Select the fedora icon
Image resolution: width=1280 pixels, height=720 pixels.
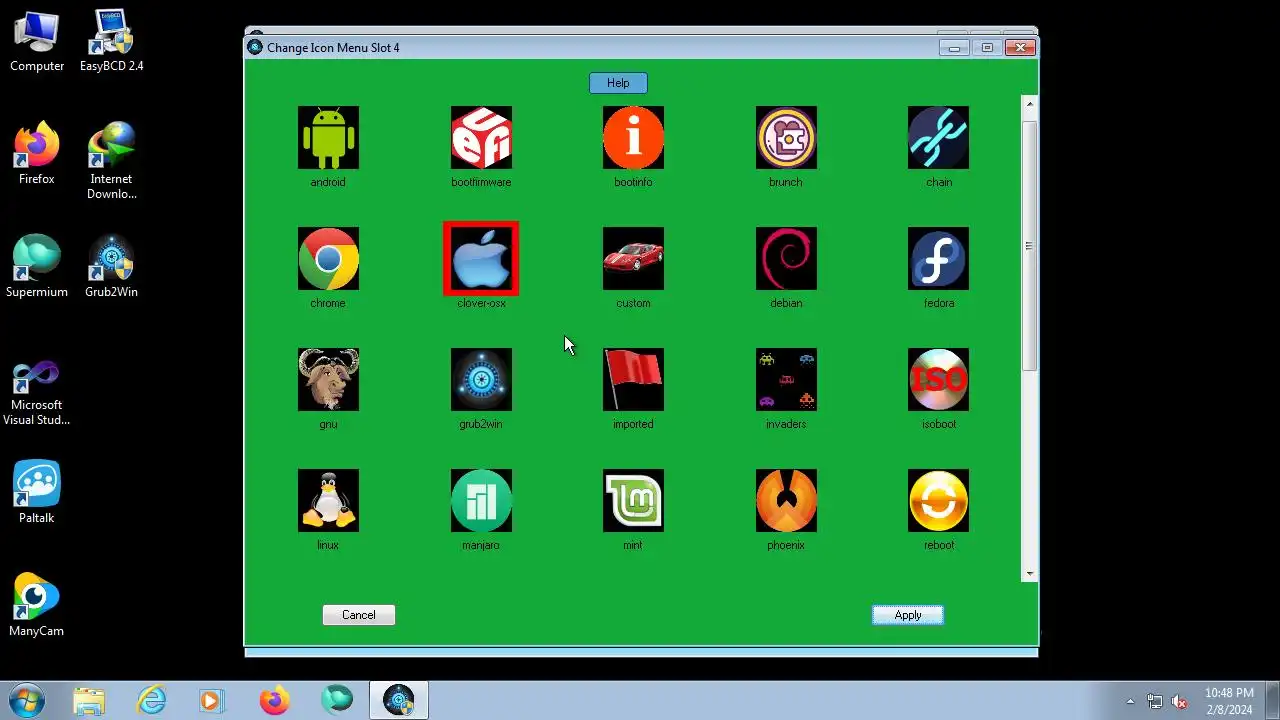coord(938,259)
